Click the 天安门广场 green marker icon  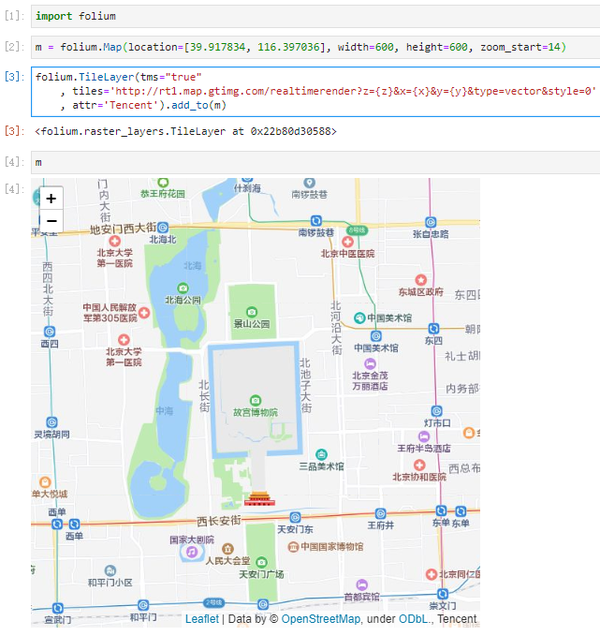tap(262, 562)
